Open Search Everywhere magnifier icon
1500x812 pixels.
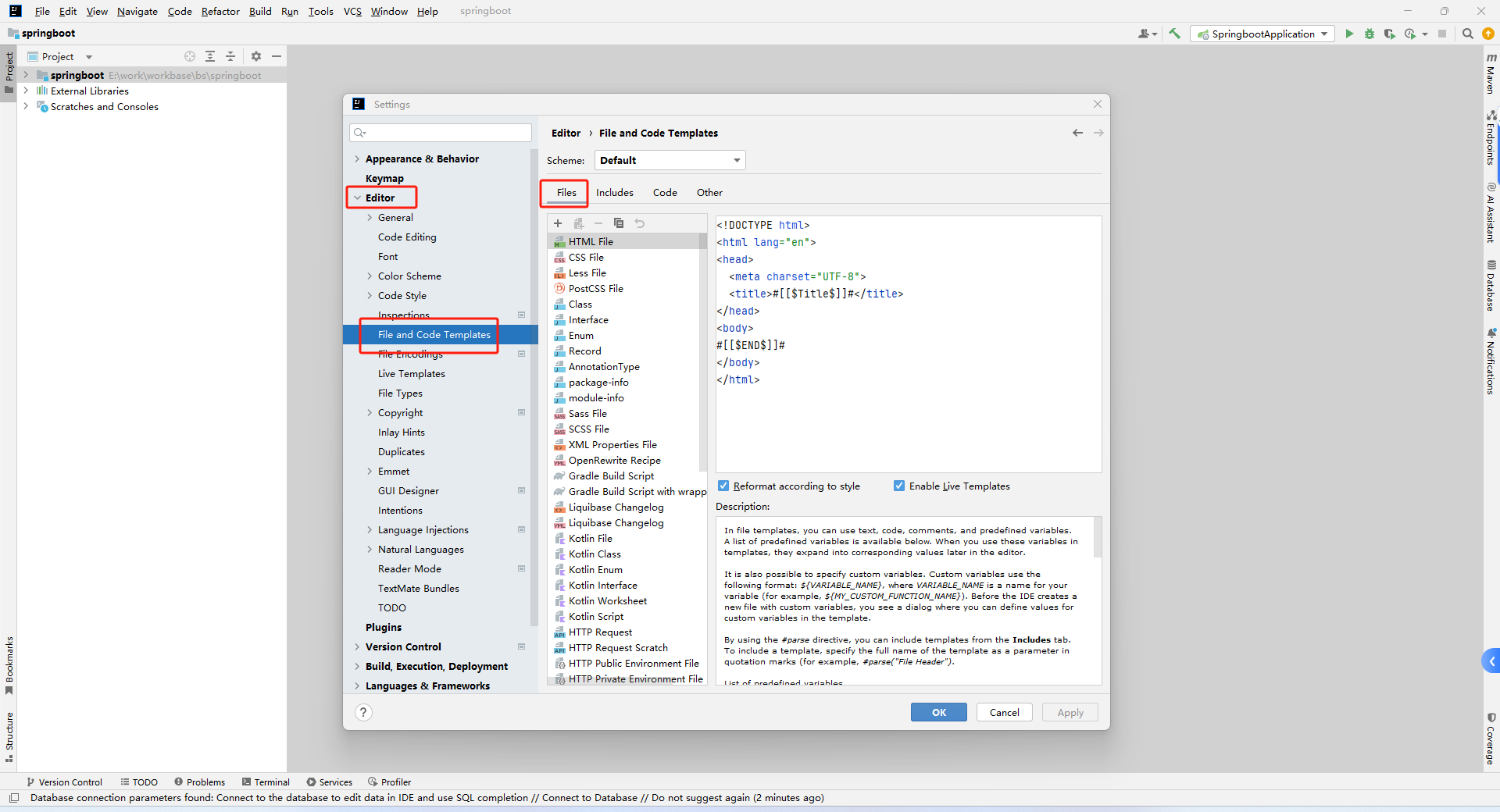tap(1468, 34)
